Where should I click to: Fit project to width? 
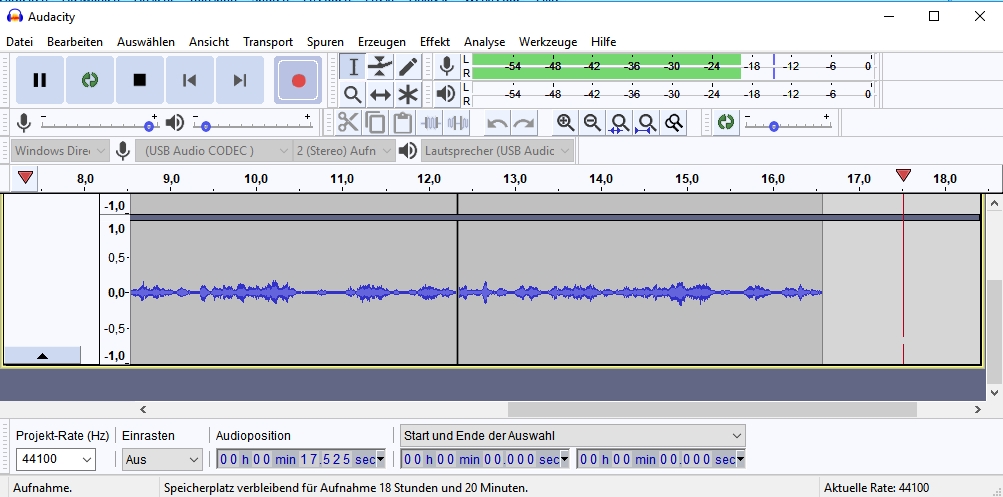tap(647, 122)
